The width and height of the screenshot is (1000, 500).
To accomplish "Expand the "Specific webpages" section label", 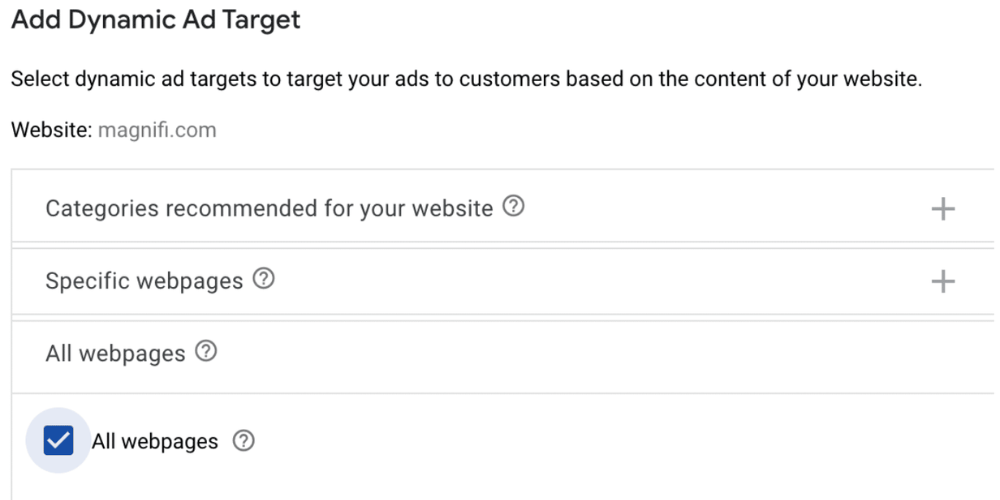I will click(144, 281).
